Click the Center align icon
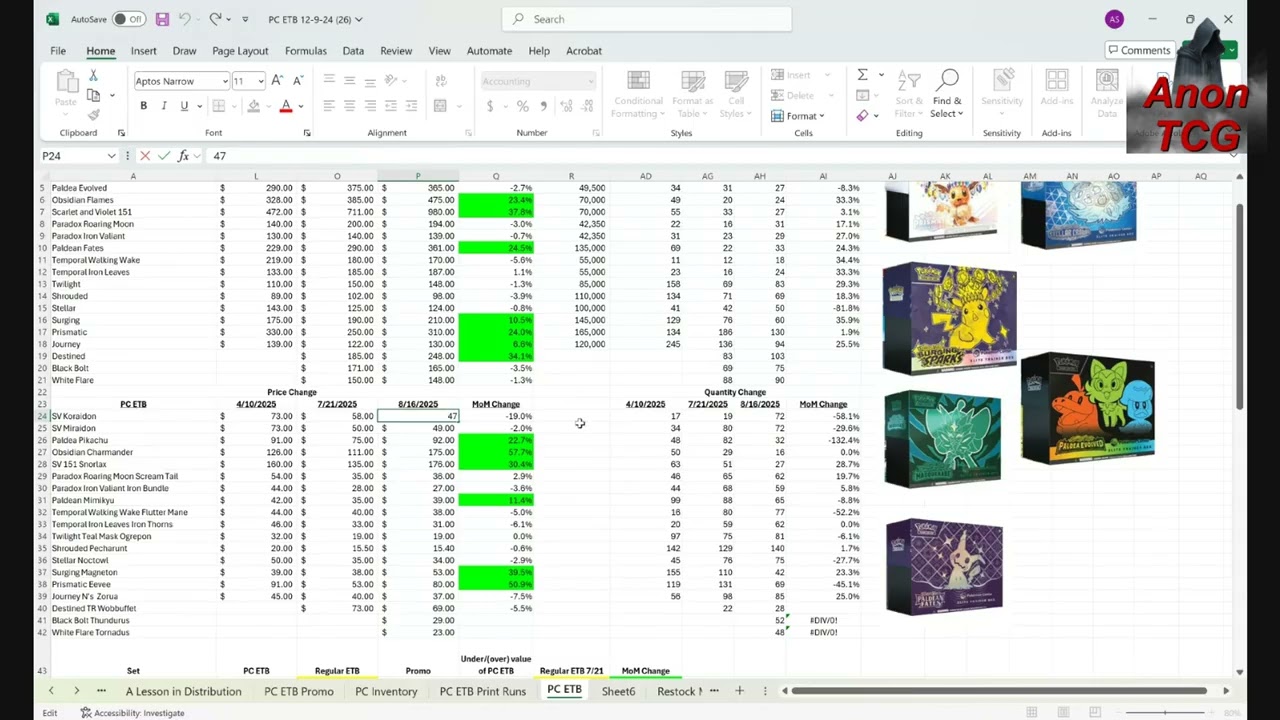 pyautogui.click(x=349, y=106)
